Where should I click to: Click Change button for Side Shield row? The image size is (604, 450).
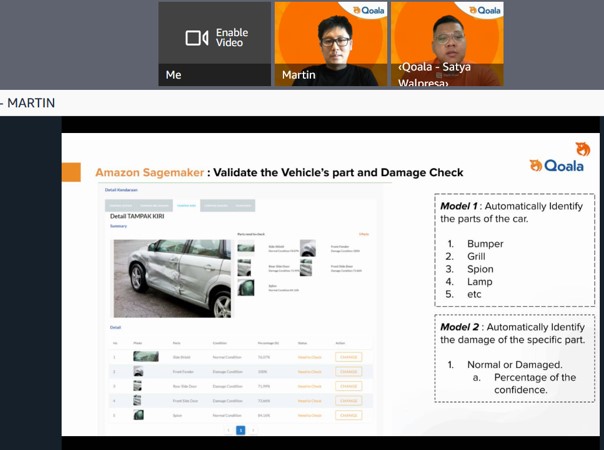coord(348,356)
